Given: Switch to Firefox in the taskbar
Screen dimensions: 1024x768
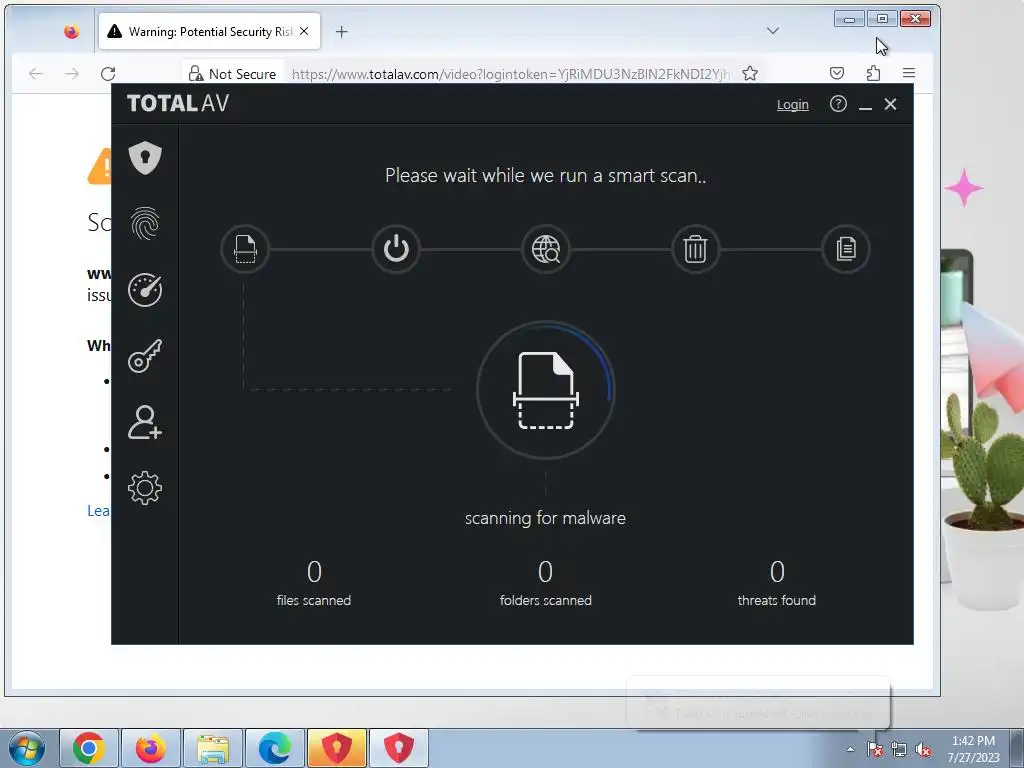Looking at the screenshot, I should [151, 748].
